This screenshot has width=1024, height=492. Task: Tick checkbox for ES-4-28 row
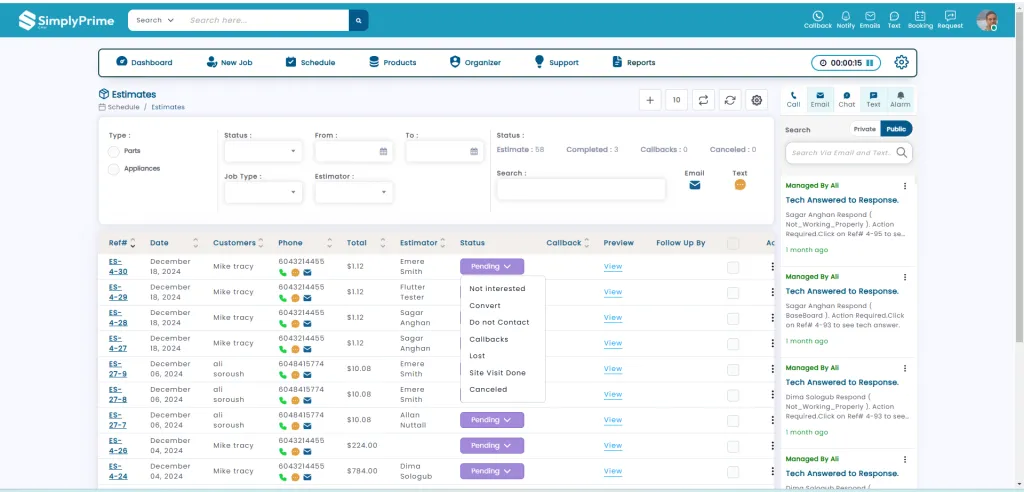pyautogui.click(x=733, y=318)
